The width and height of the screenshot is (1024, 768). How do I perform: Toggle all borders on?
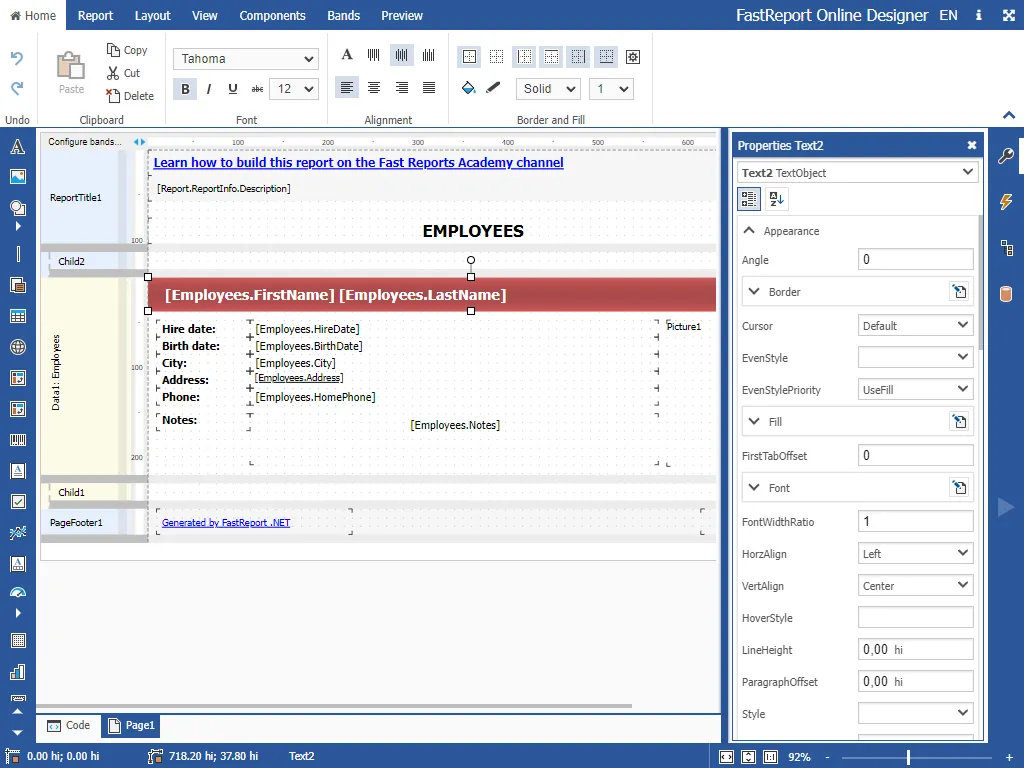pos(470,57)
